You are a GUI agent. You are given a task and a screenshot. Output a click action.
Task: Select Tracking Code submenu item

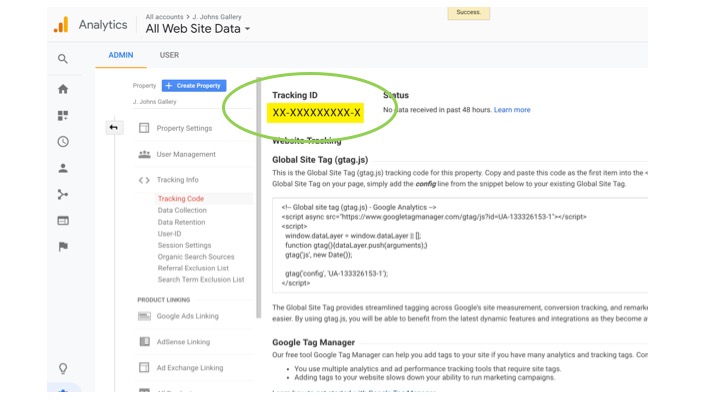[180, 198]
